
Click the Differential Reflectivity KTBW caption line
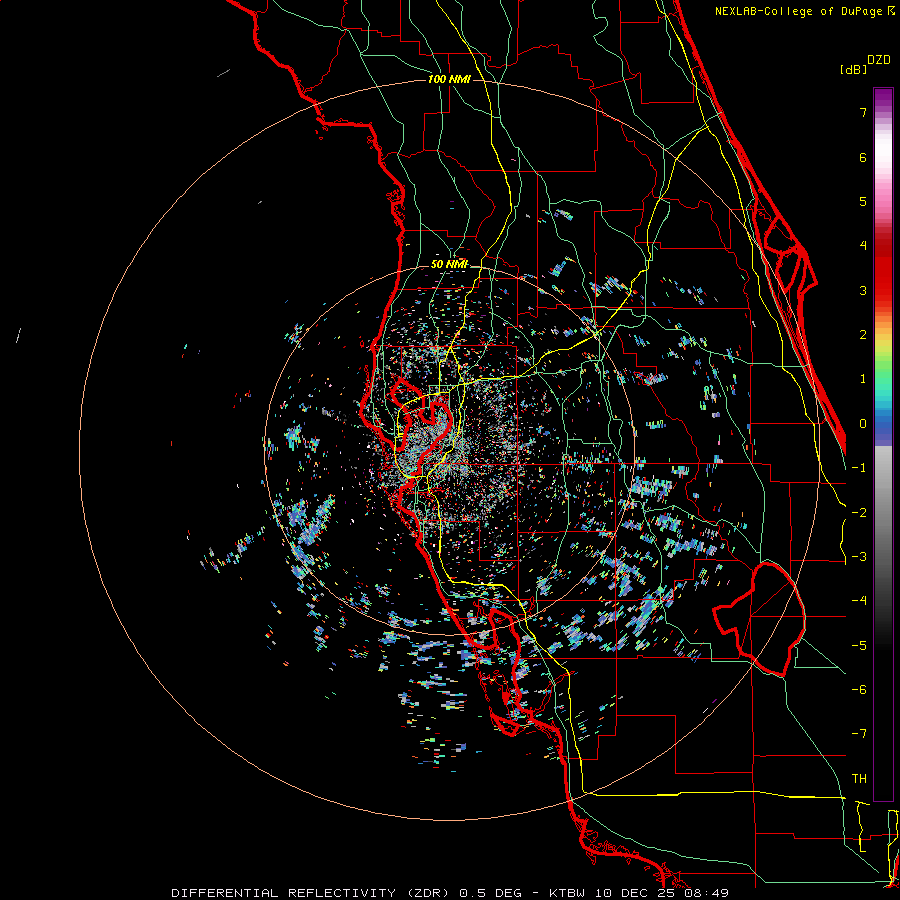pyautogui.click(x=450, y=893)
